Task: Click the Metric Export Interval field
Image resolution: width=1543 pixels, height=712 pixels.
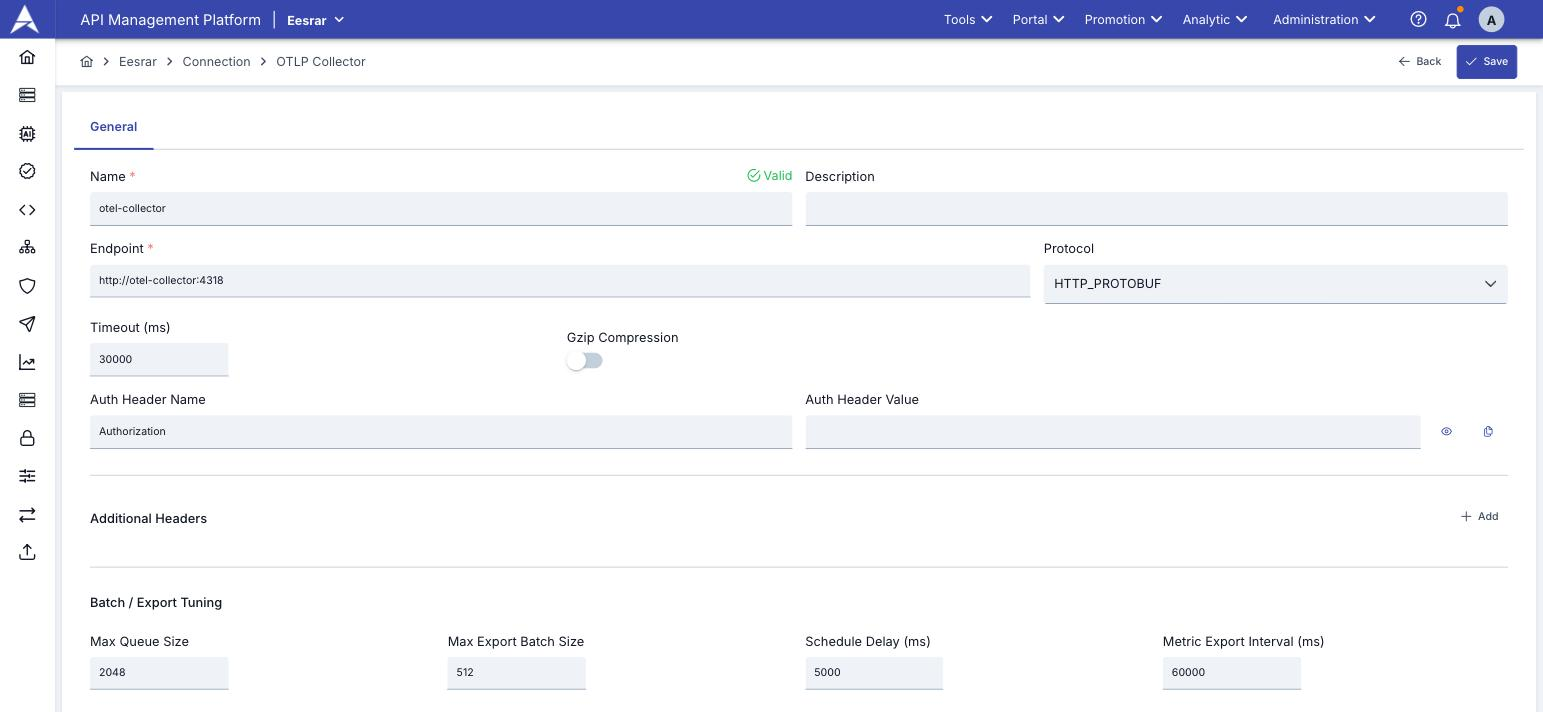Action: 1231,672
